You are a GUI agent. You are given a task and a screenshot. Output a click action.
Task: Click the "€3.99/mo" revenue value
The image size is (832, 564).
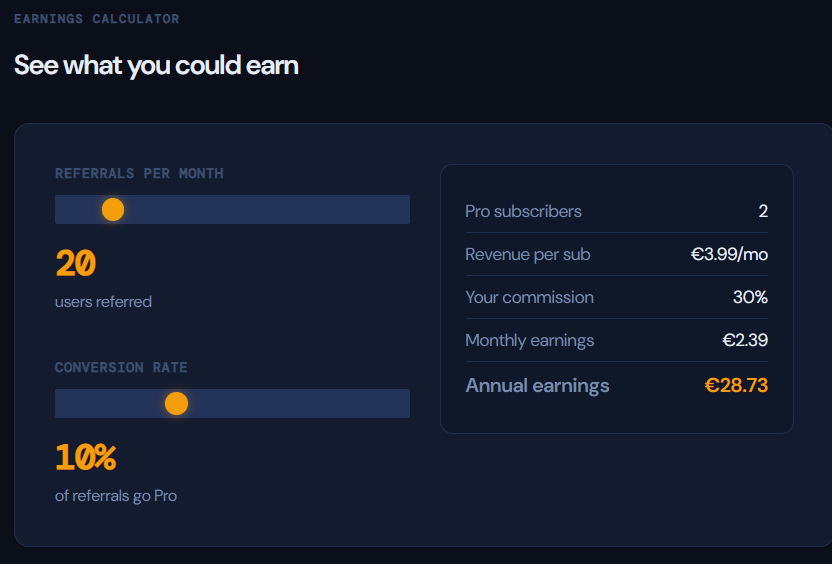tap(729, 254)
